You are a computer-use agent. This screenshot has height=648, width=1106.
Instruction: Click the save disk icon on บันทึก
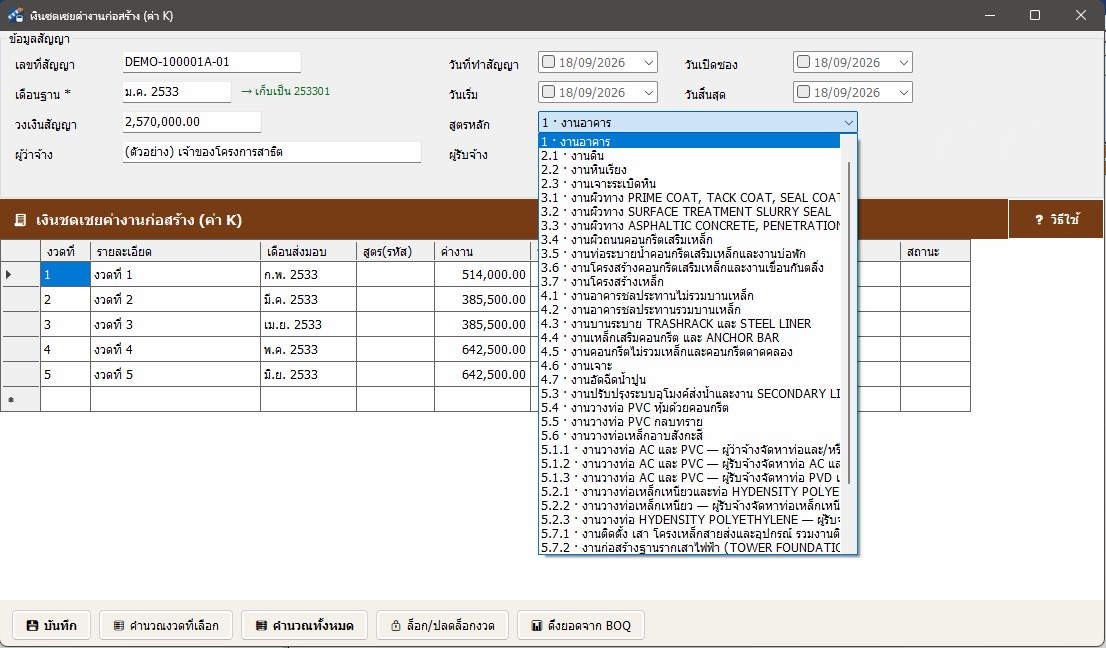tap(32, 625)
